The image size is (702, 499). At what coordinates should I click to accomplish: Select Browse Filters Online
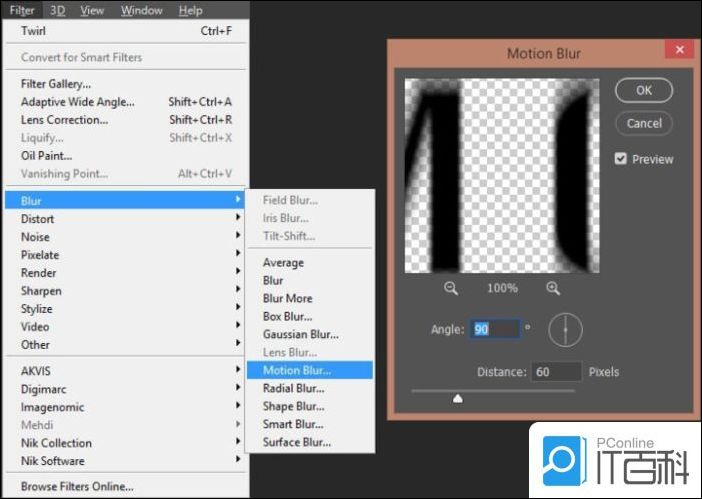click(77, 487)
